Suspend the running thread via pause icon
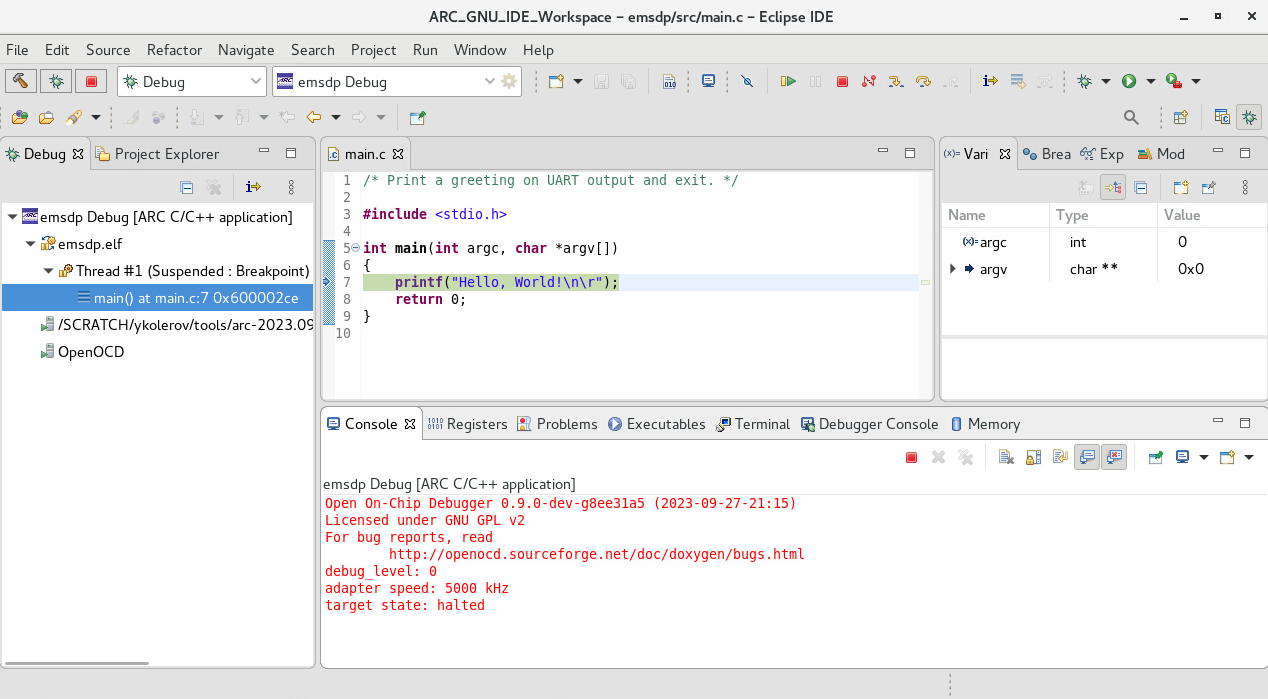The width and height of the screenshot is (1268, 699). tap(816, 81)
